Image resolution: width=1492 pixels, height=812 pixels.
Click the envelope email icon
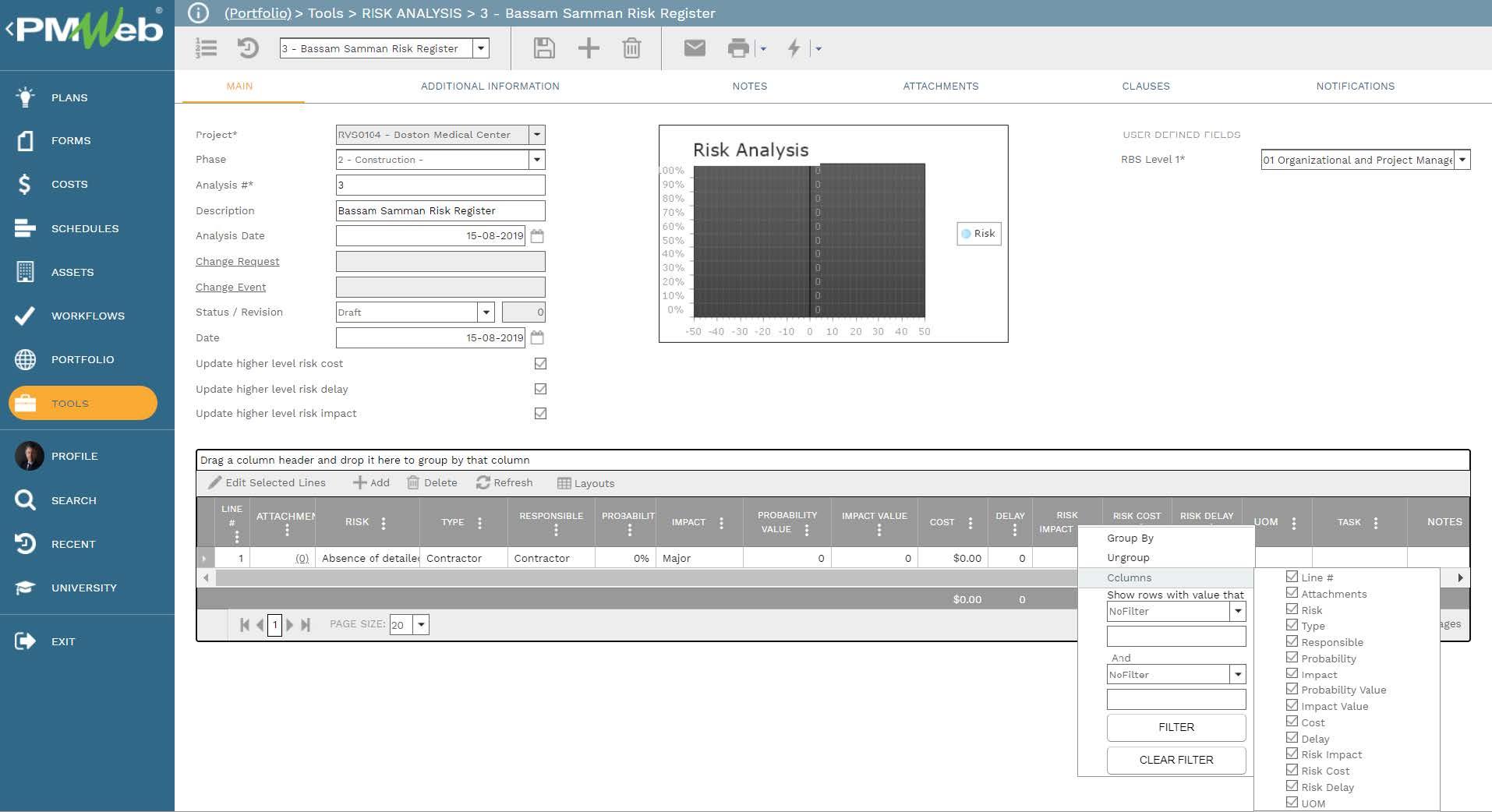pyautogui.click(x=694, y=48)
